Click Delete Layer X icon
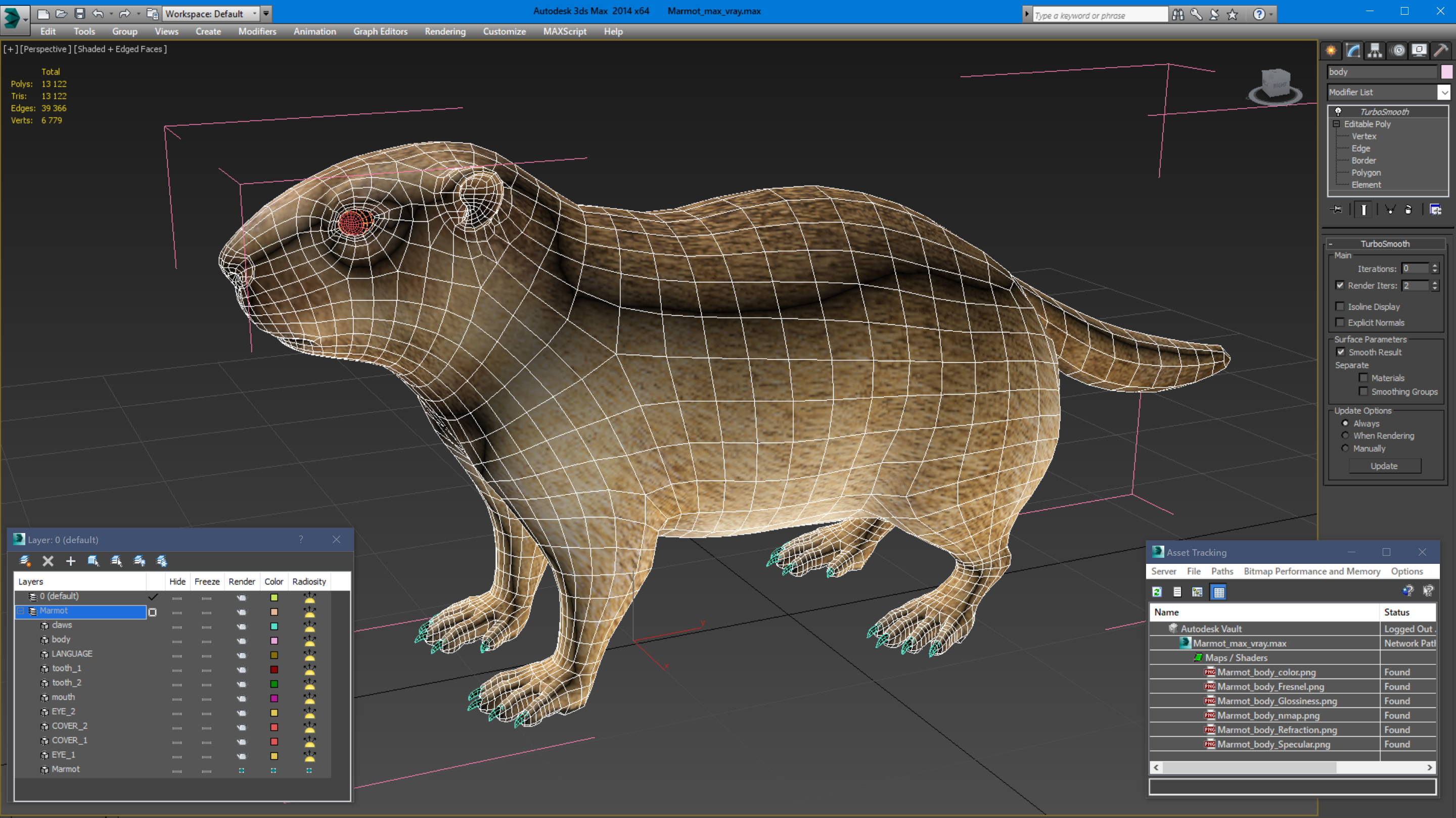 tap(48, 560)
